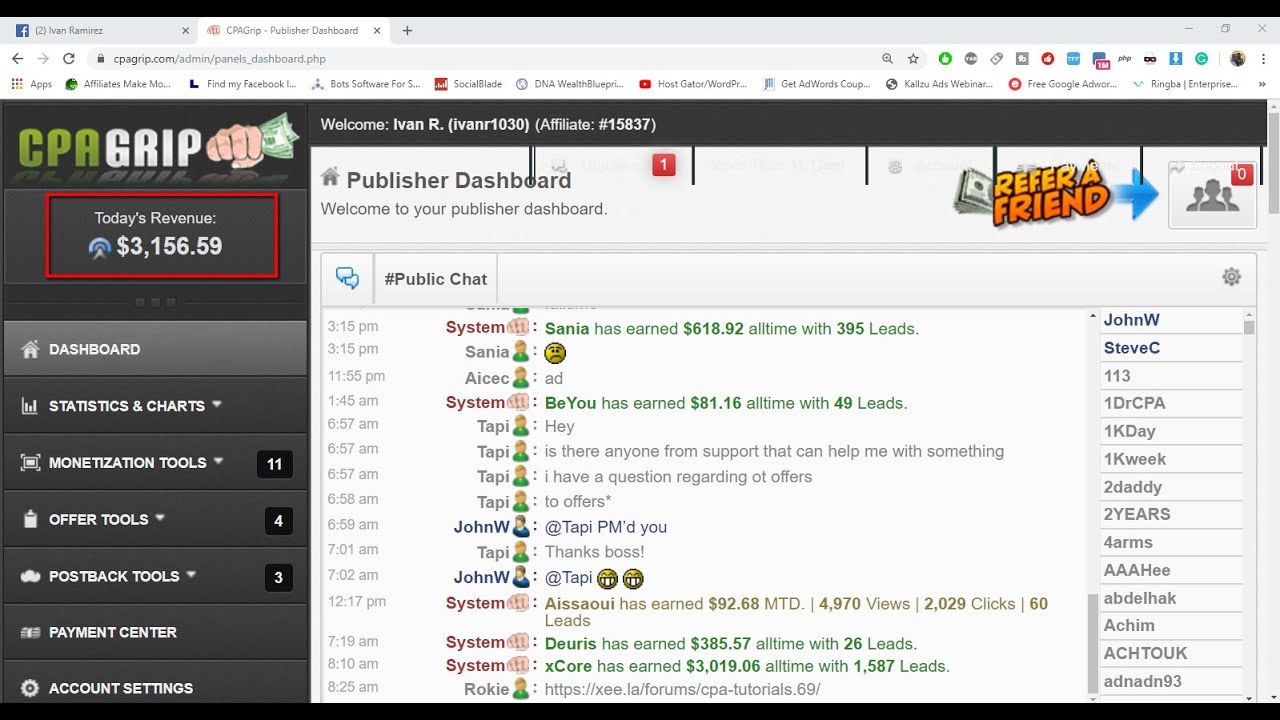This screenshot has width=1280, height=720.
Task: Open the Kallzu Ads Webinar bookmark
Action: tap(940, 84)
